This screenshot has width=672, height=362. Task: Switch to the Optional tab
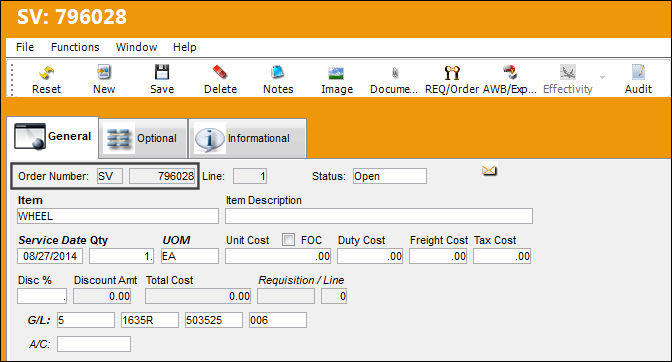143,138
